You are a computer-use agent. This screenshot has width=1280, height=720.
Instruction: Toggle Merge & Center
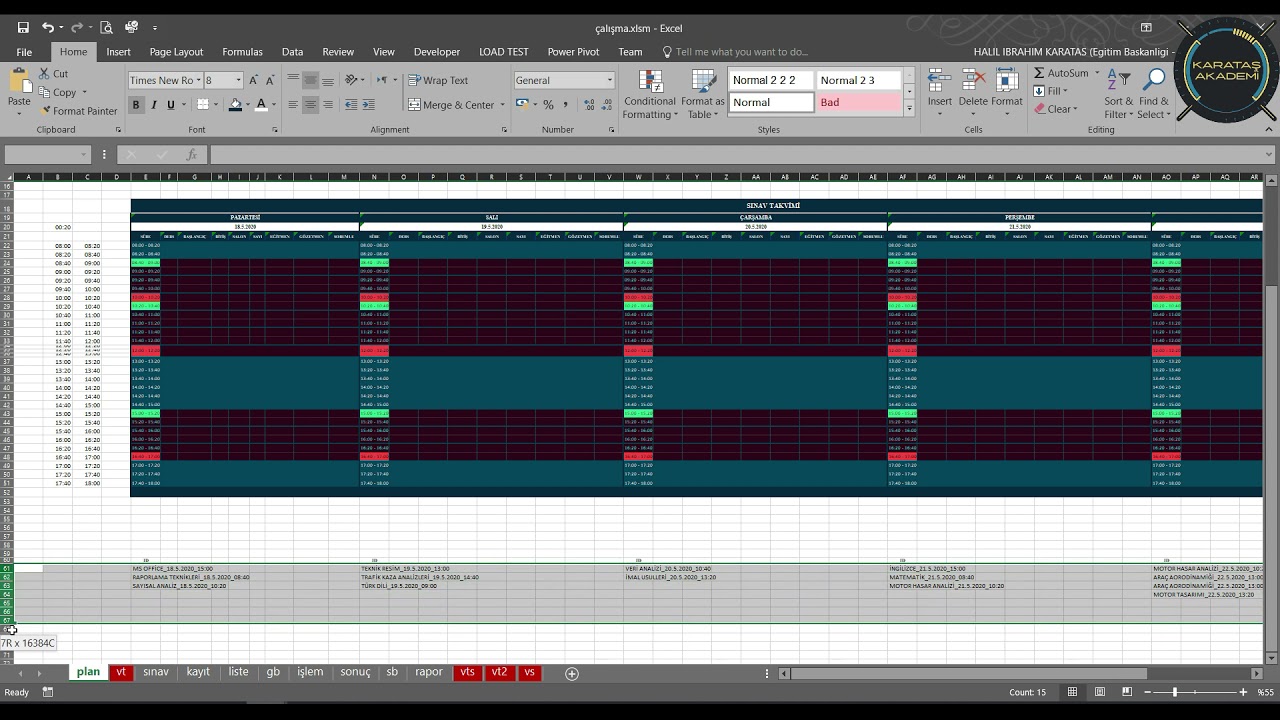pyautogui.click(x=451, y=104)
